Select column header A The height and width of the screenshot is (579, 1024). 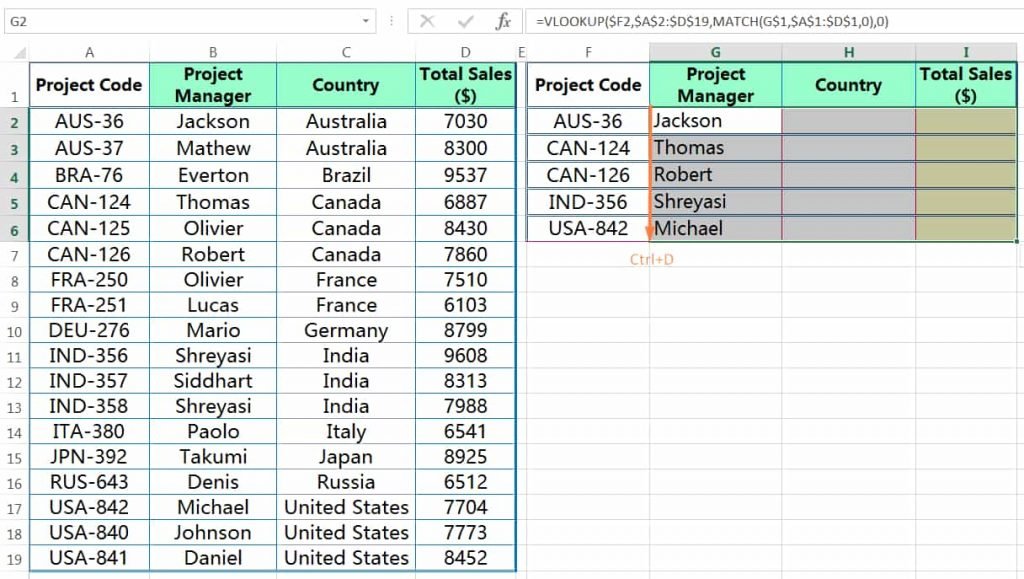point(89,51)
